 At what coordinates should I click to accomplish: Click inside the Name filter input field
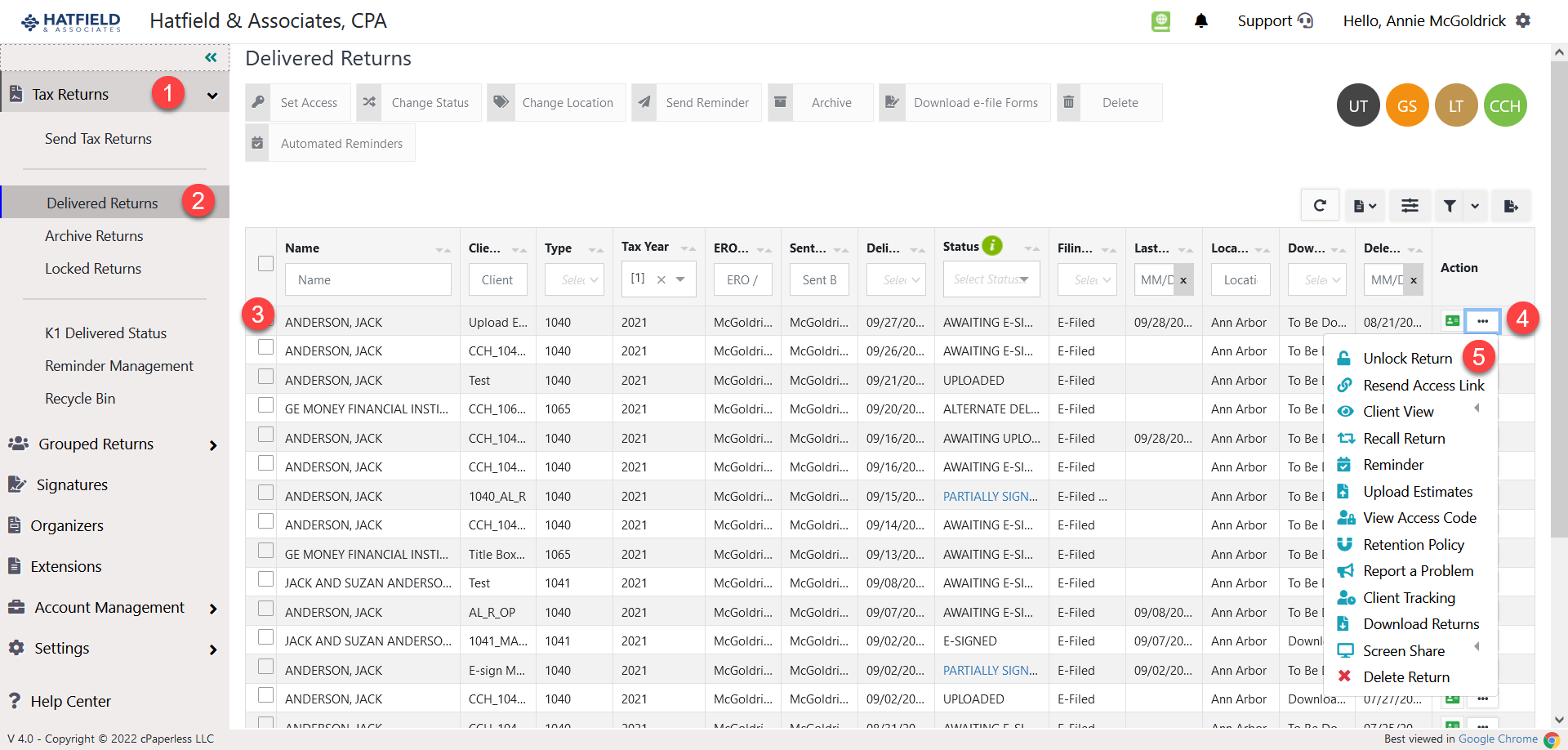pyautogui.click(x=367, y=279)
